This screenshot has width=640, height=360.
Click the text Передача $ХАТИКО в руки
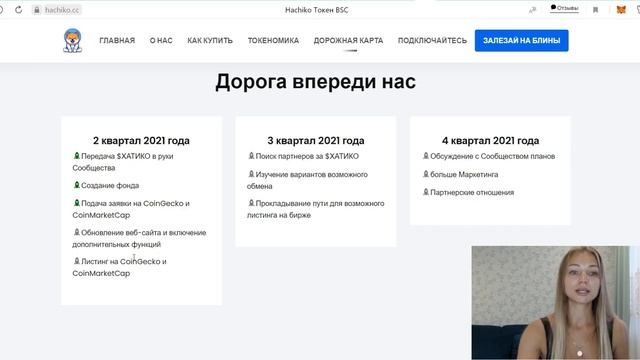(x=127, y=156)
